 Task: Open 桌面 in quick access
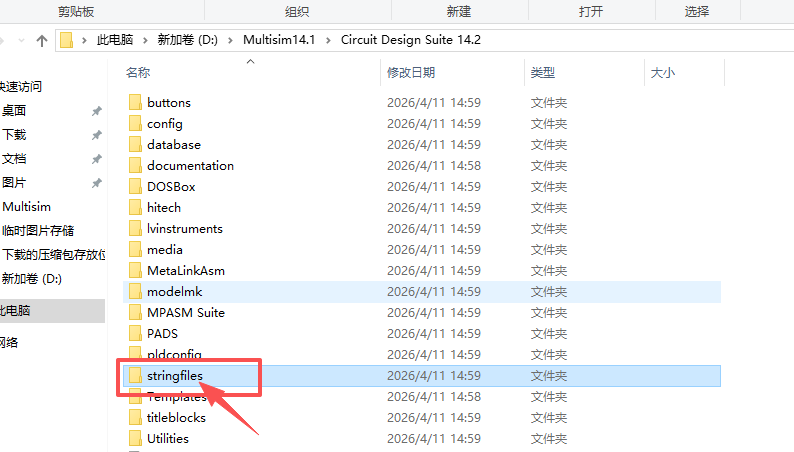(x=14, y=111)
